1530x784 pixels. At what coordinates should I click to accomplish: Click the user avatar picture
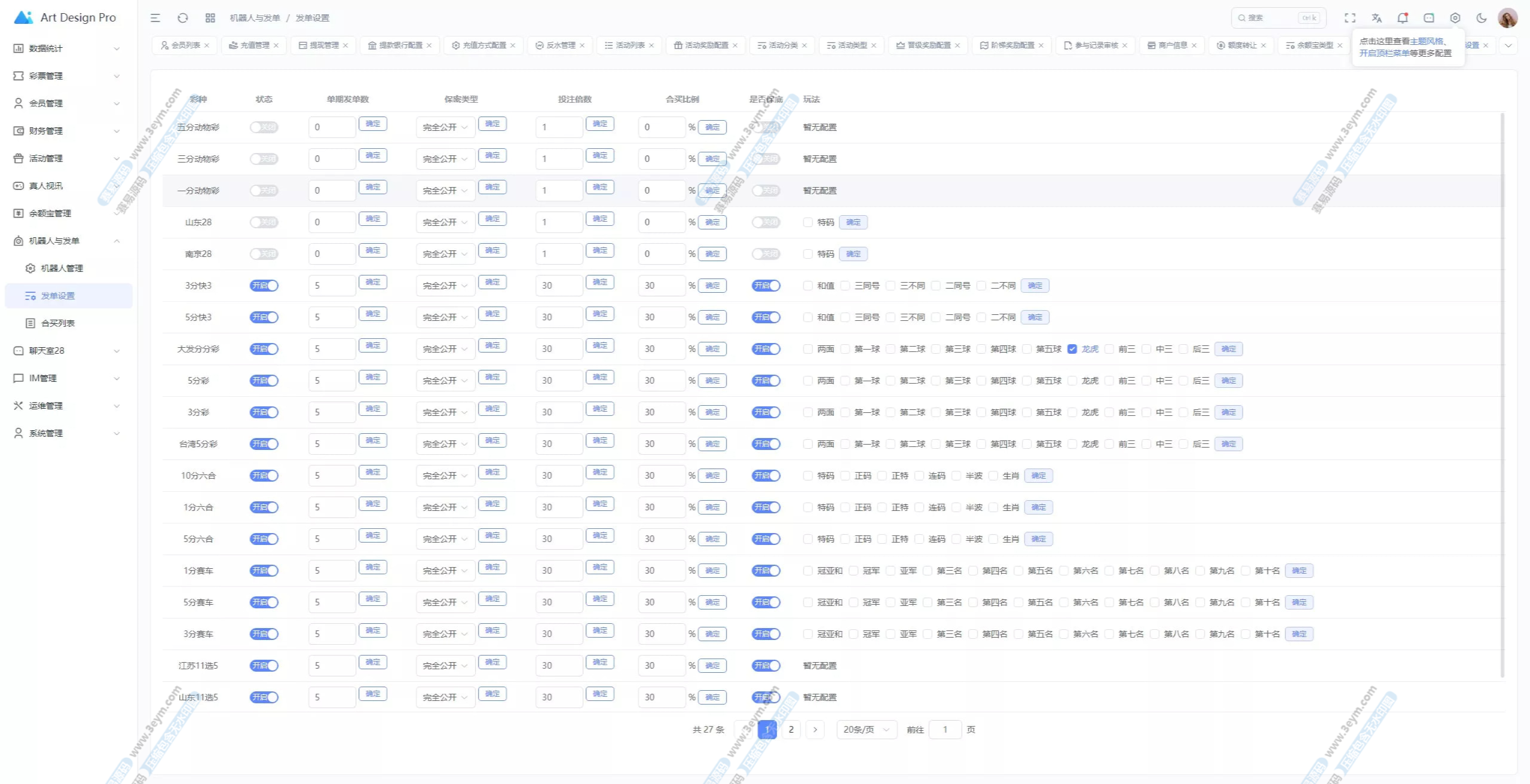[x=1507, y=18]
